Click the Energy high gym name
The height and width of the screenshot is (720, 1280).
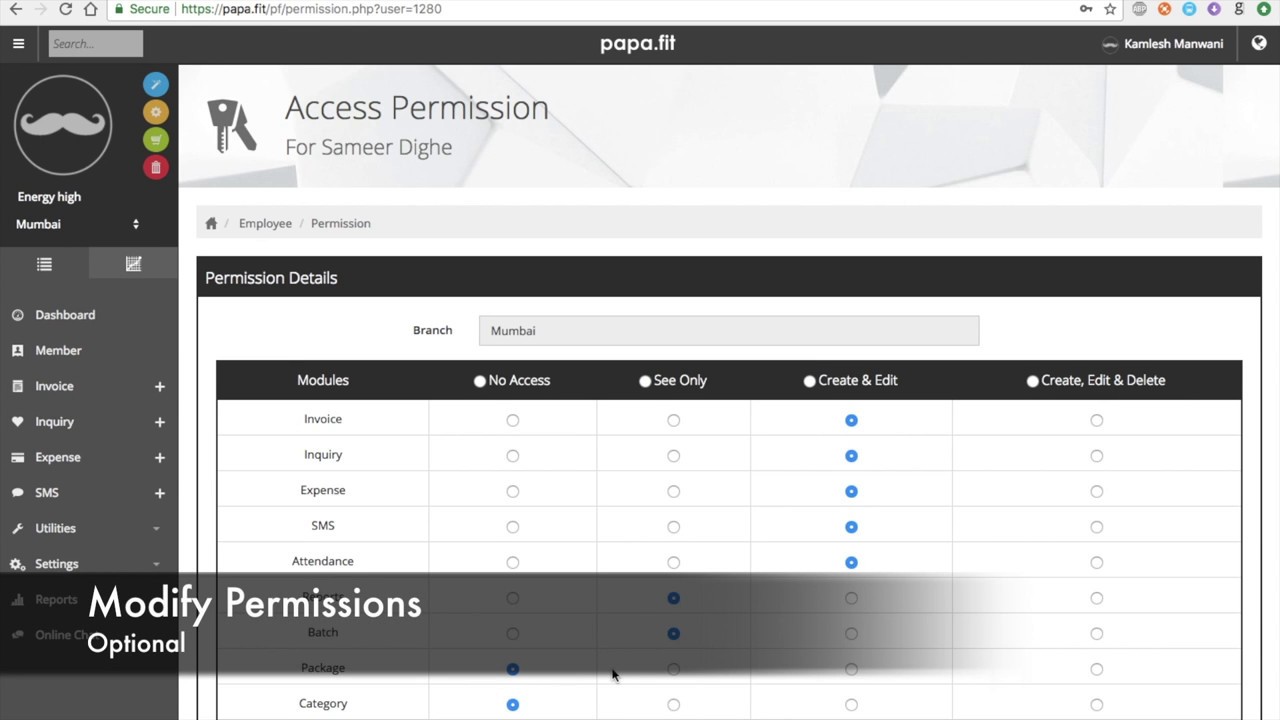49,197
